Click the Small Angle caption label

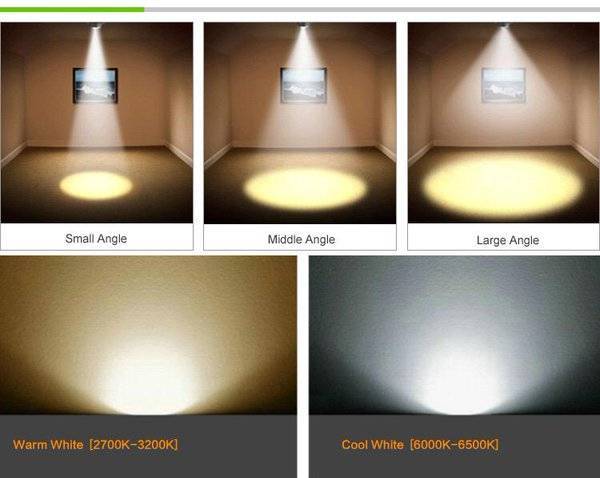click(x=96, y=238)
